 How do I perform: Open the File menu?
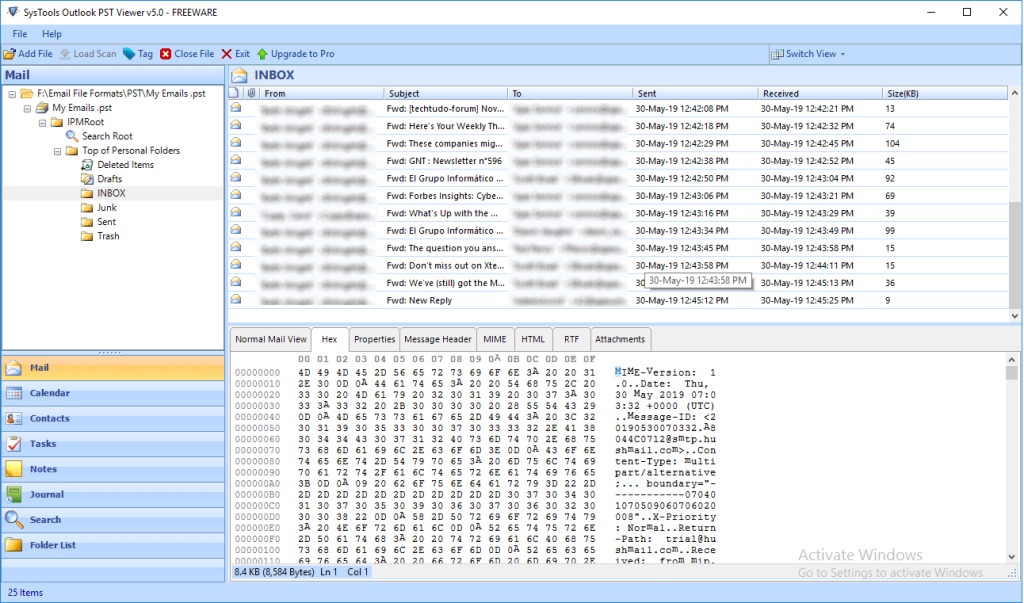click(20, 34)
